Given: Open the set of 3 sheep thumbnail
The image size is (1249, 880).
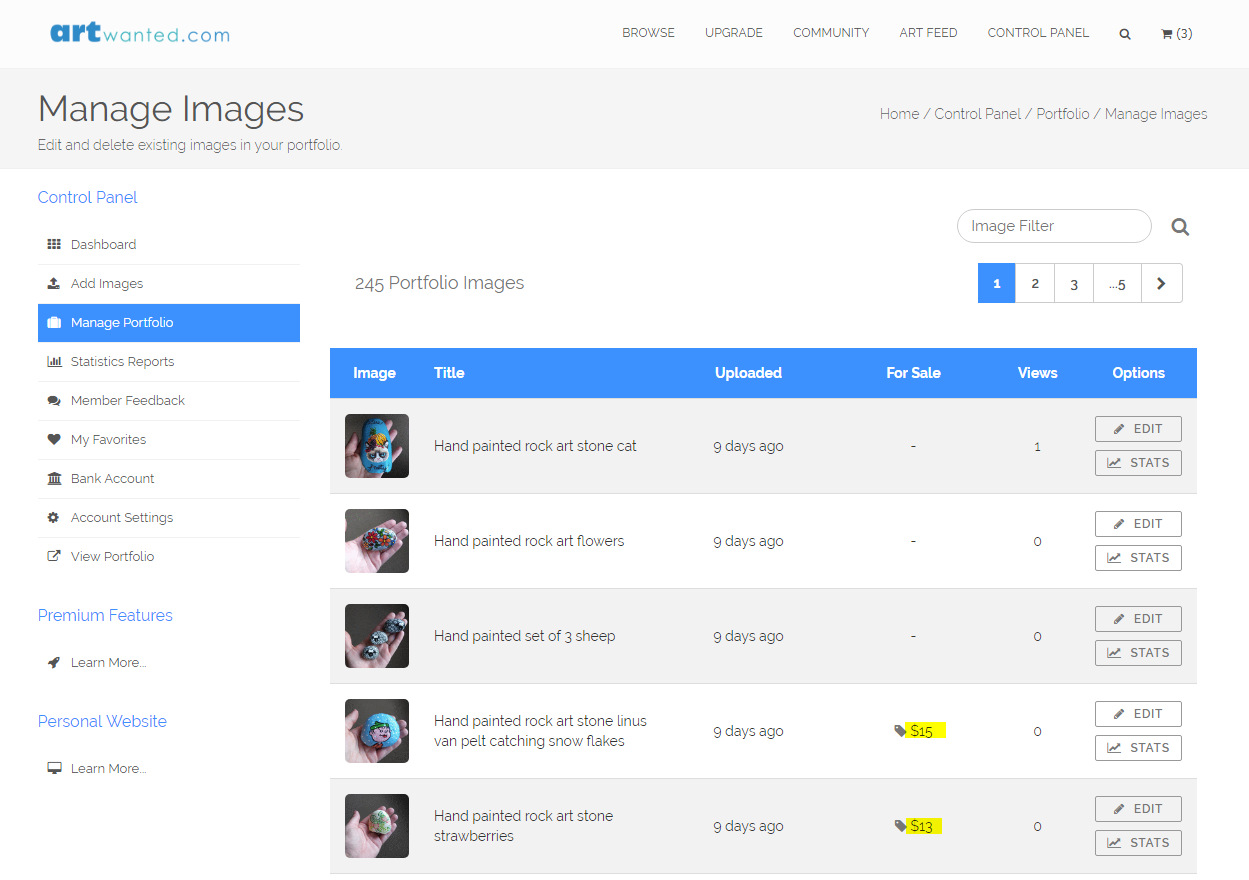Looking at the screenshot, I should click(x=377, y=636).
